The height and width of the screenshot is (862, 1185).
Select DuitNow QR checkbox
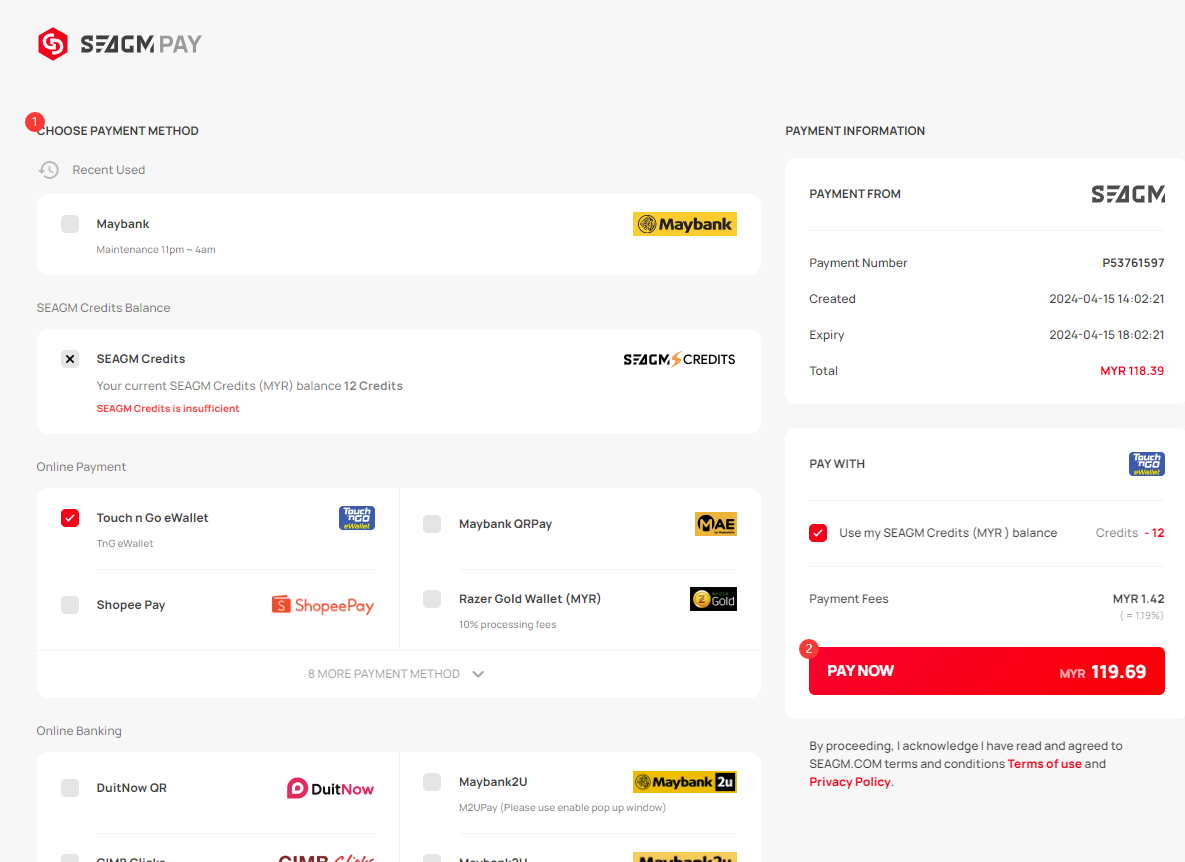click(70, 788)
